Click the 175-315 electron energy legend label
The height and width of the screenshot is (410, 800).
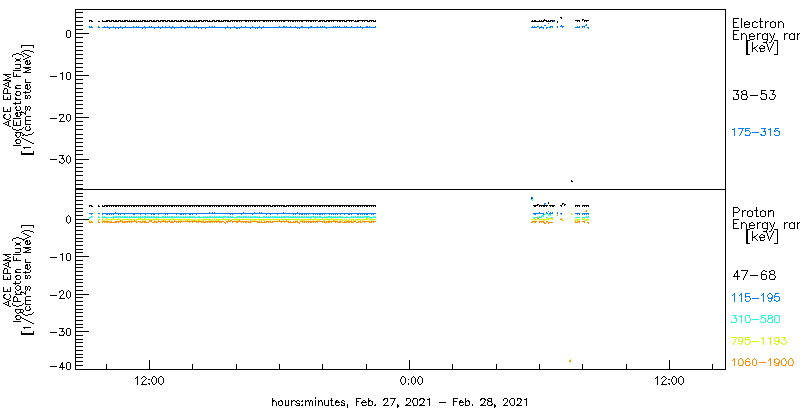756,132
